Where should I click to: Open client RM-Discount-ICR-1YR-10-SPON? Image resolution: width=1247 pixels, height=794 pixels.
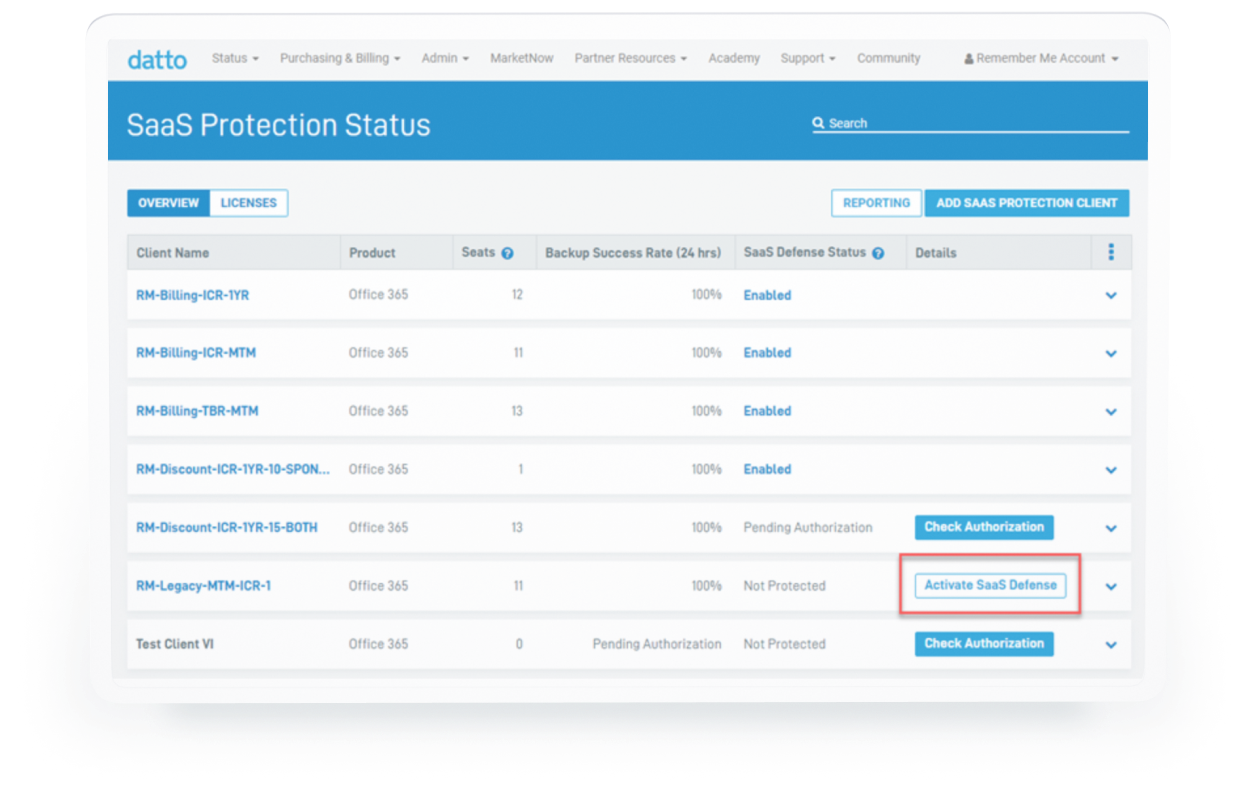(x=233, y=469)
